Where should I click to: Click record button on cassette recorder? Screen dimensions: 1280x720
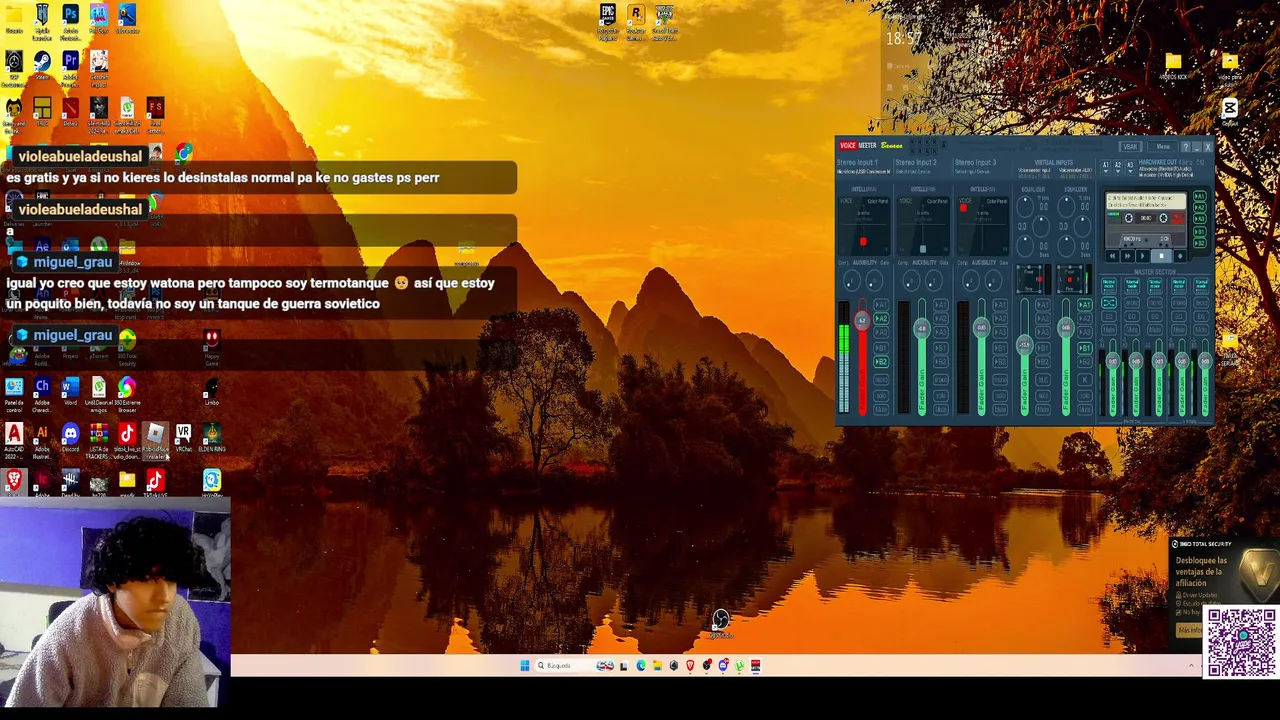click(1179, 256)
